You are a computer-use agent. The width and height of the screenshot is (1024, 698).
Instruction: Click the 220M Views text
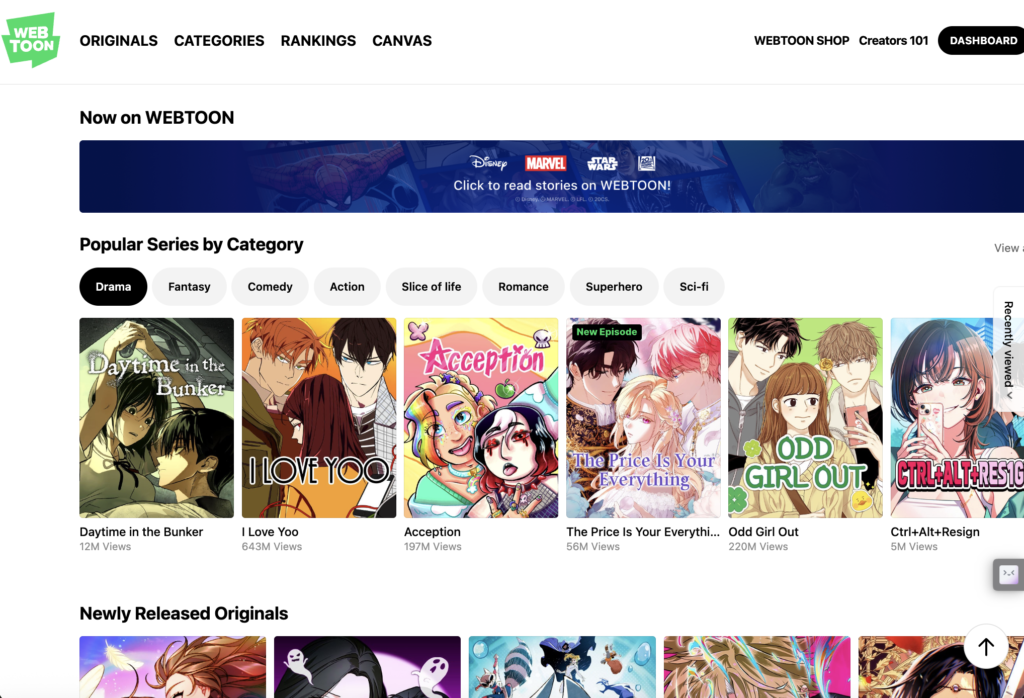click(758, 547)
